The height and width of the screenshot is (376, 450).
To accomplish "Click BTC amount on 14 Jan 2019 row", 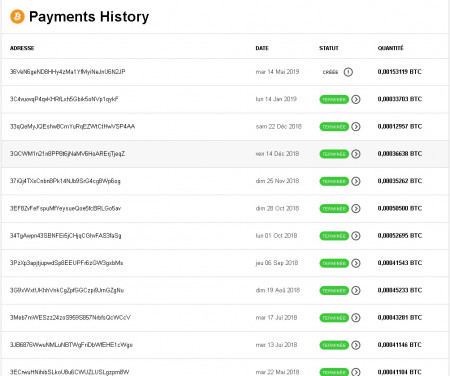I will click(400, 99).
